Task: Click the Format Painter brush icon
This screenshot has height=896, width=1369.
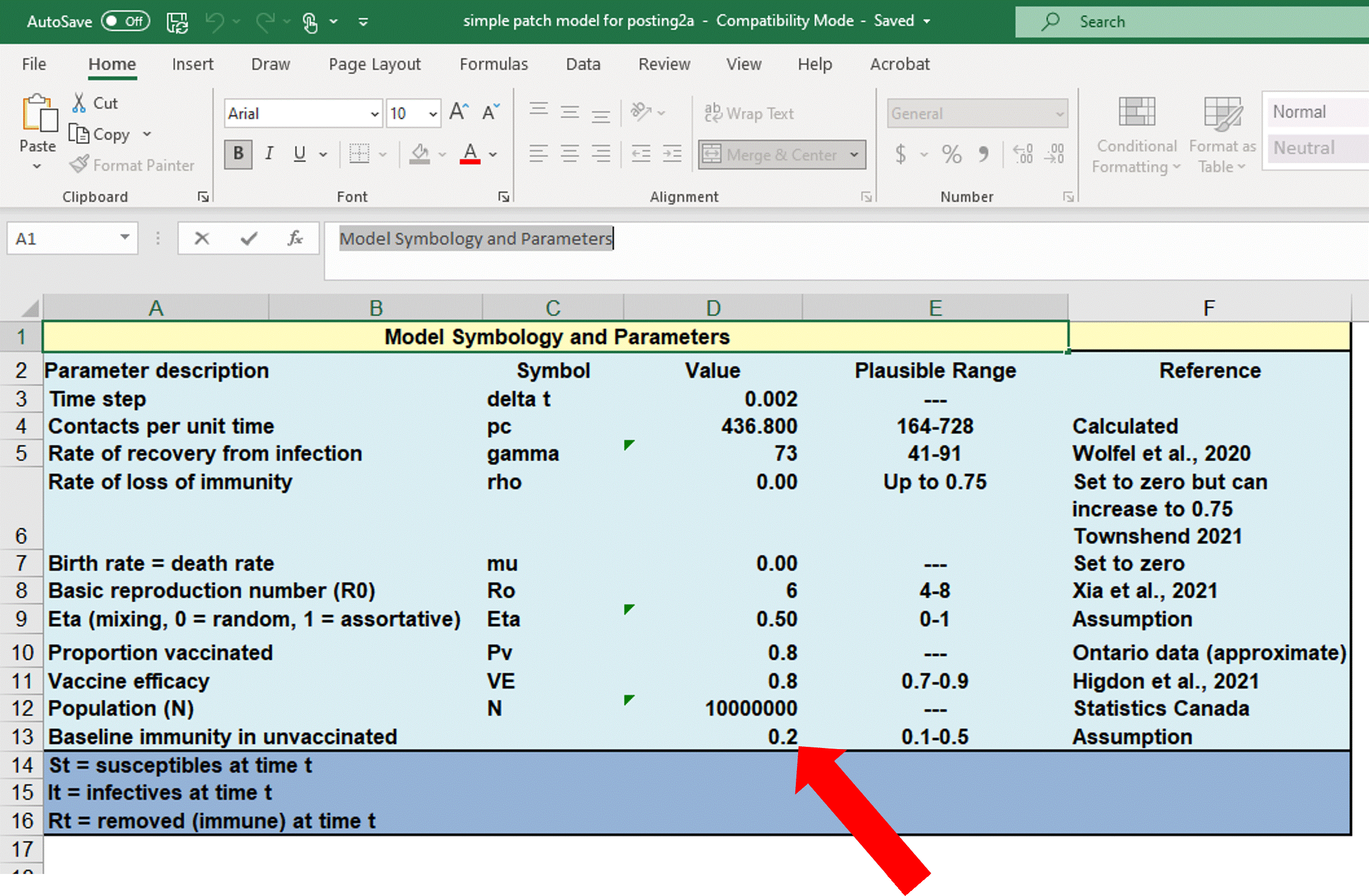Action: [x=79, y=165]
